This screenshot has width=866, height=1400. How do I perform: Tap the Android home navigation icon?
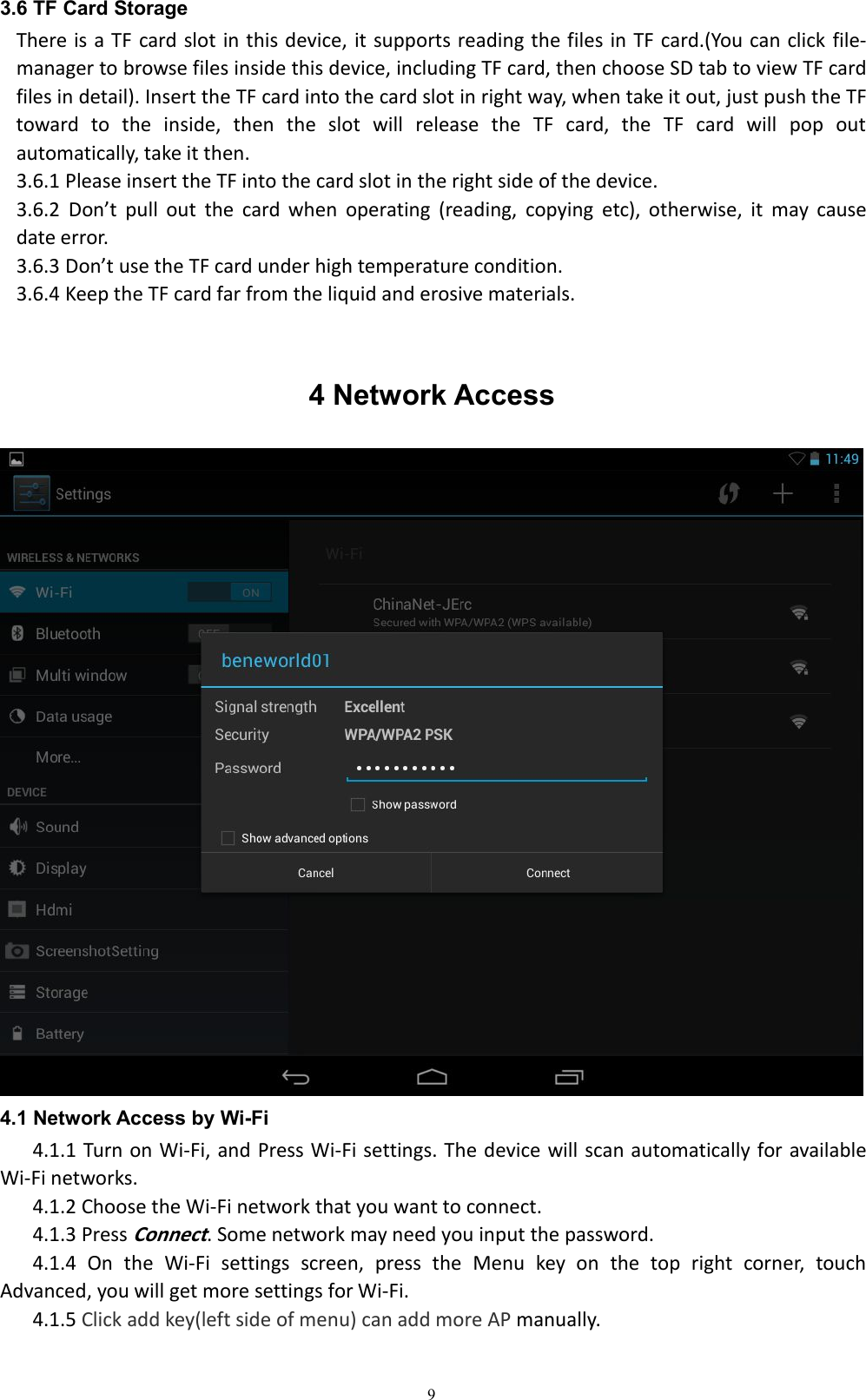coord(432,1077)
